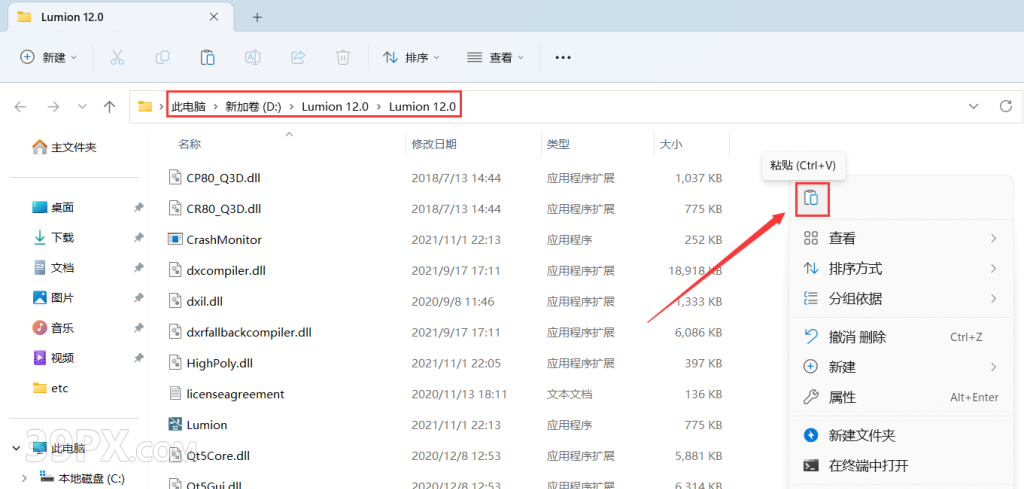Choose 撤消 删除 in context menu
The width and height of the screenshot is (1024, 489).
point(901,337)
